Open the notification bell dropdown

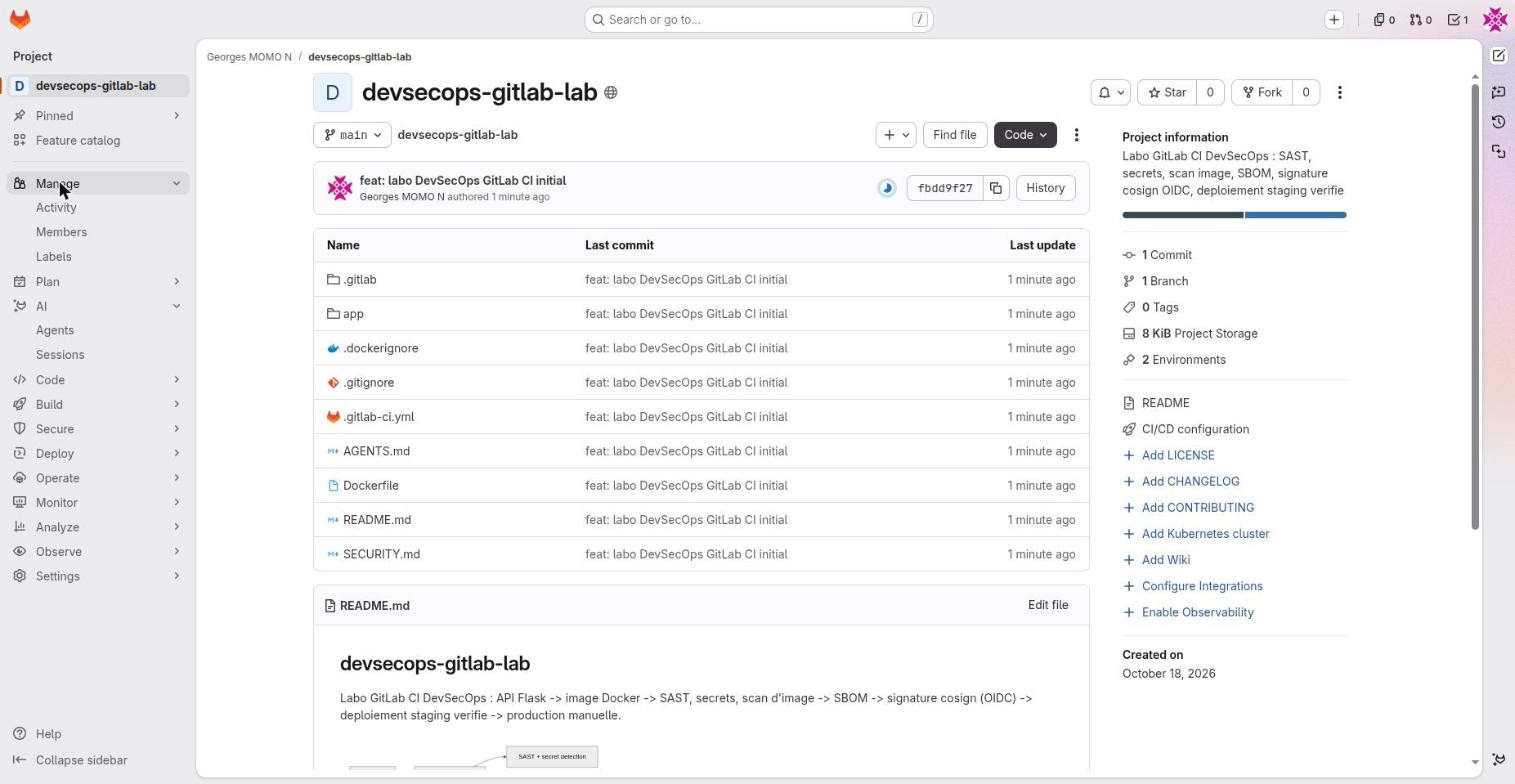pyautogui.click(x=1111, y=93)
